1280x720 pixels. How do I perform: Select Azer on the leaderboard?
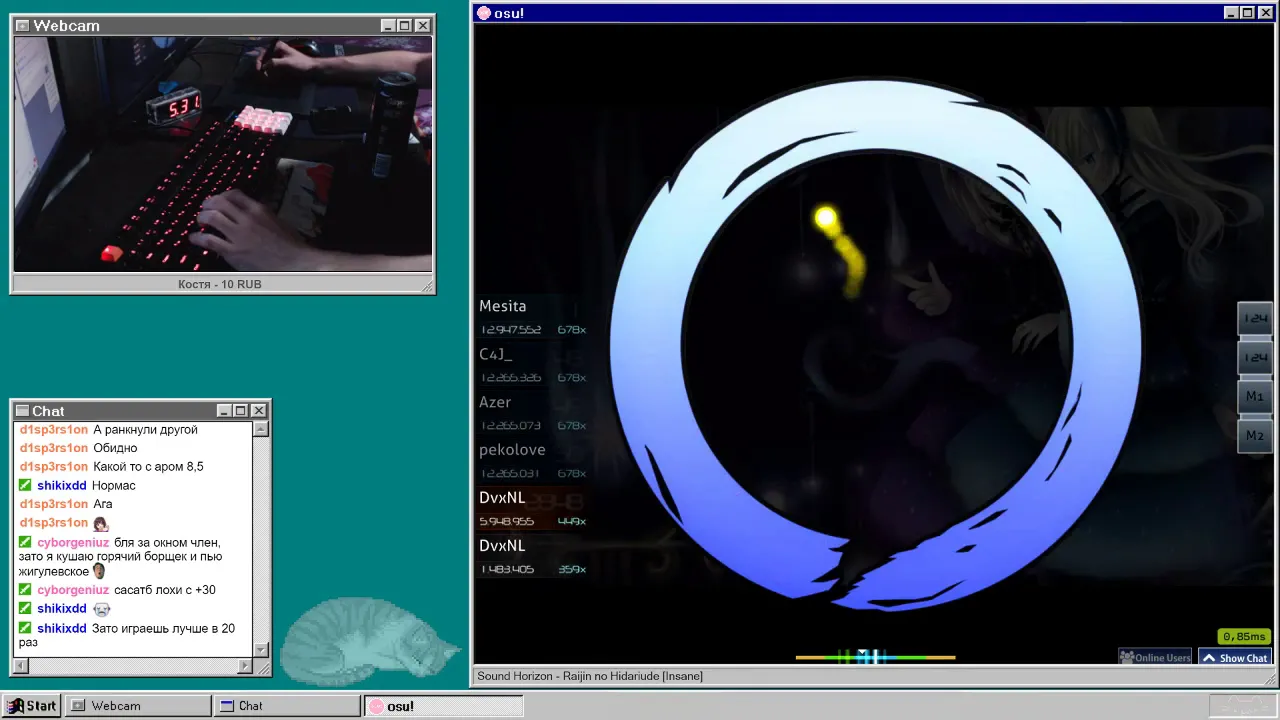[533, 413]
